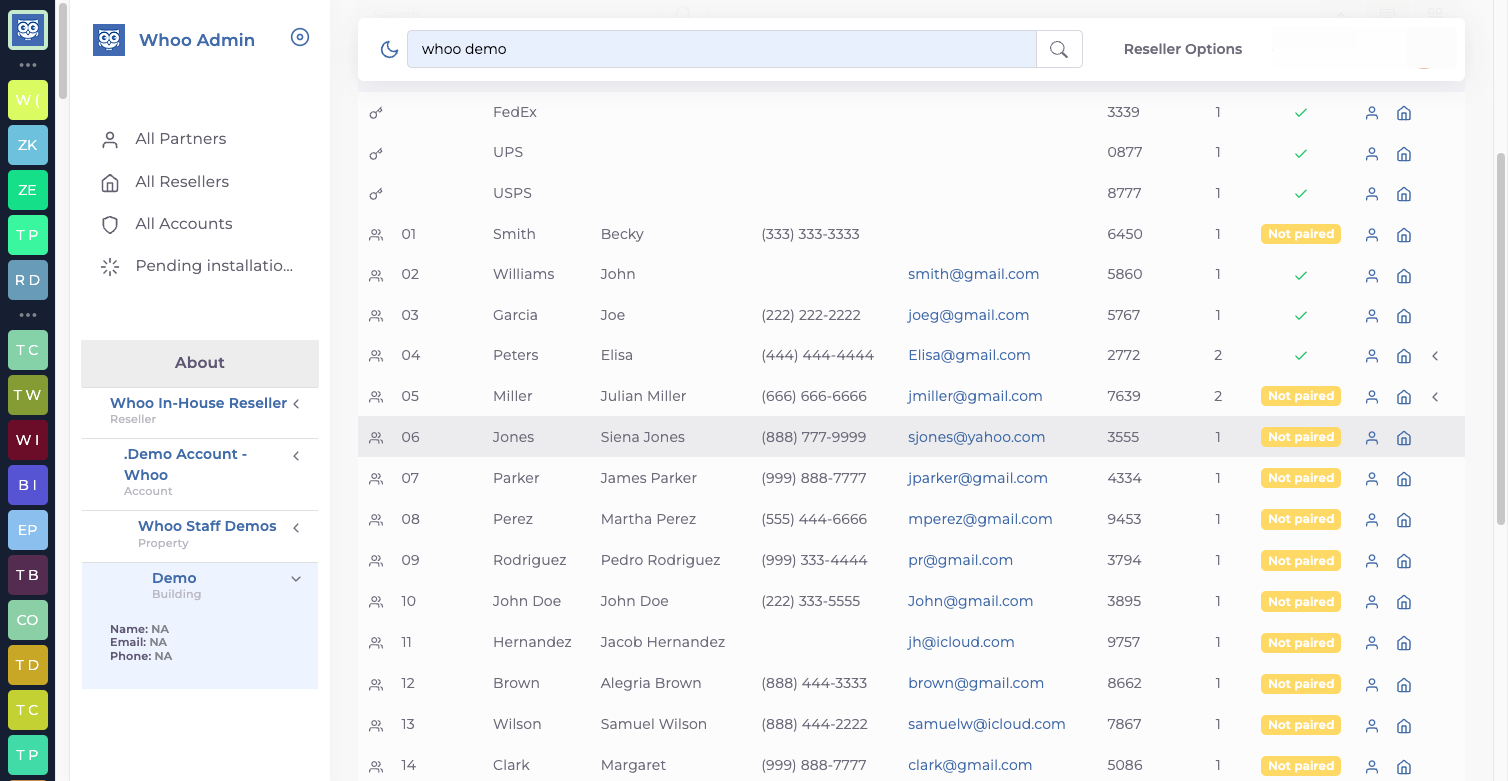Expand row chevron for Peters Elisa
Screen dimensions: 1508x781
coord(1435,356)
